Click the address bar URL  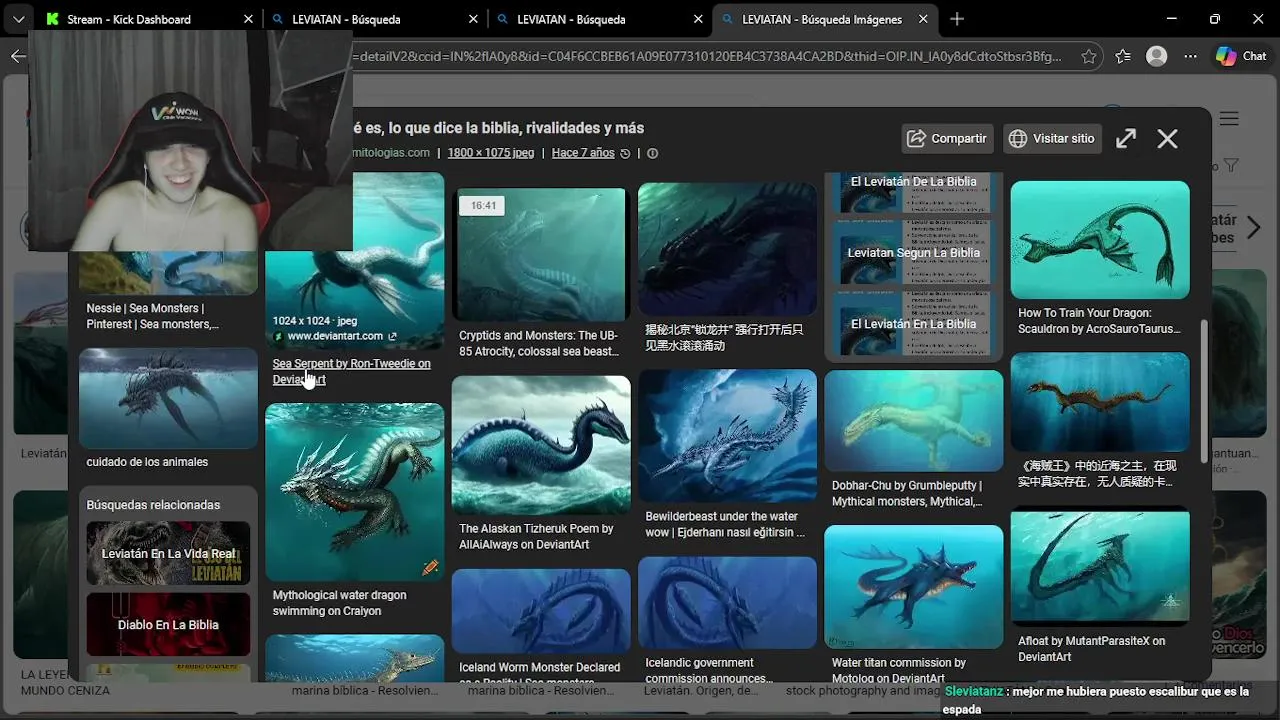point(707,57)
